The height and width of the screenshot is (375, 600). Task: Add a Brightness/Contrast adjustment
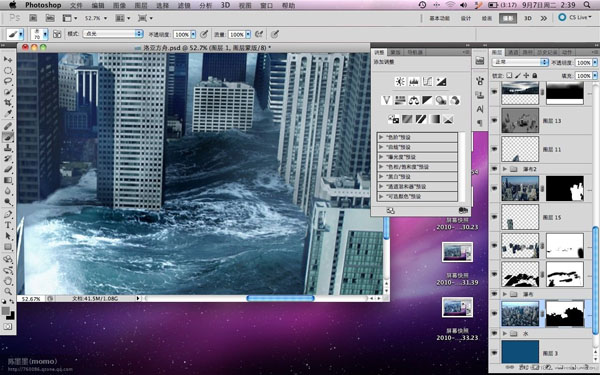click(400, 82)
